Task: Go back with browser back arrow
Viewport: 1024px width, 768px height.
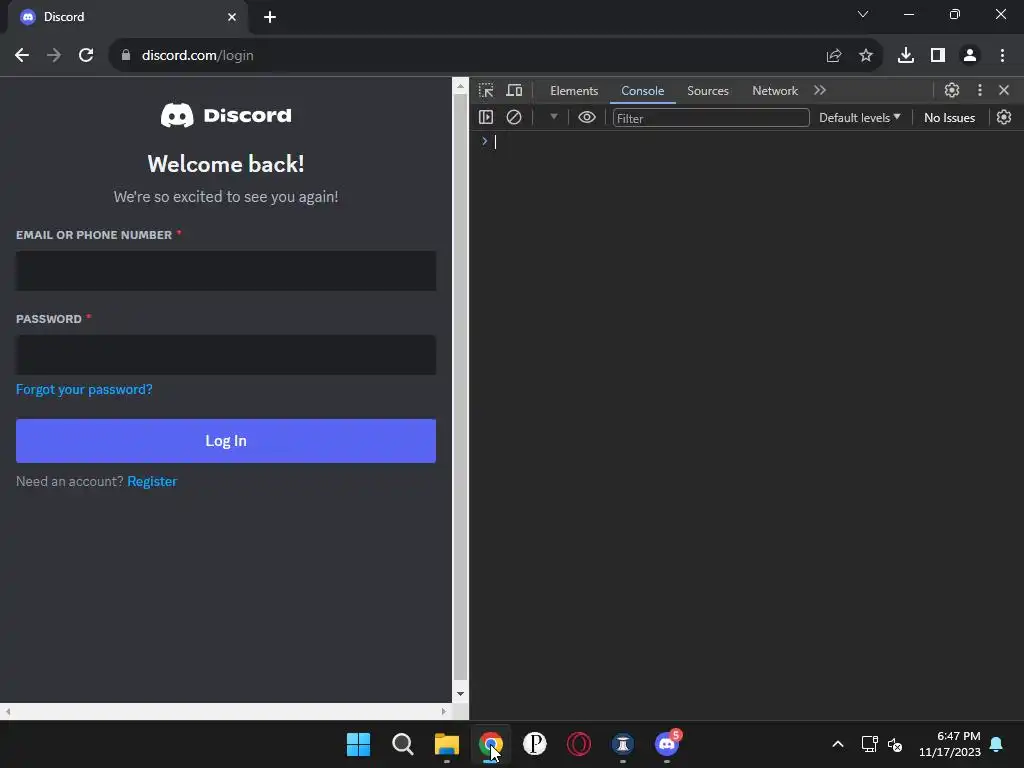Action: click(x=22, y=56)
